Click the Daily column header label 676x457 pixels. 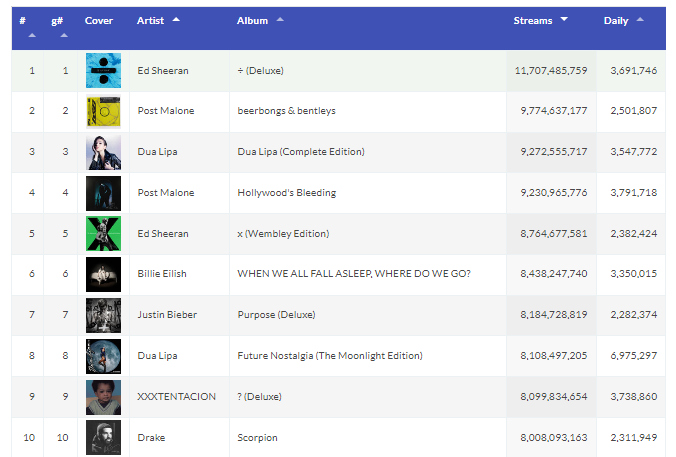pyautogui.click(x=616, y=21)
